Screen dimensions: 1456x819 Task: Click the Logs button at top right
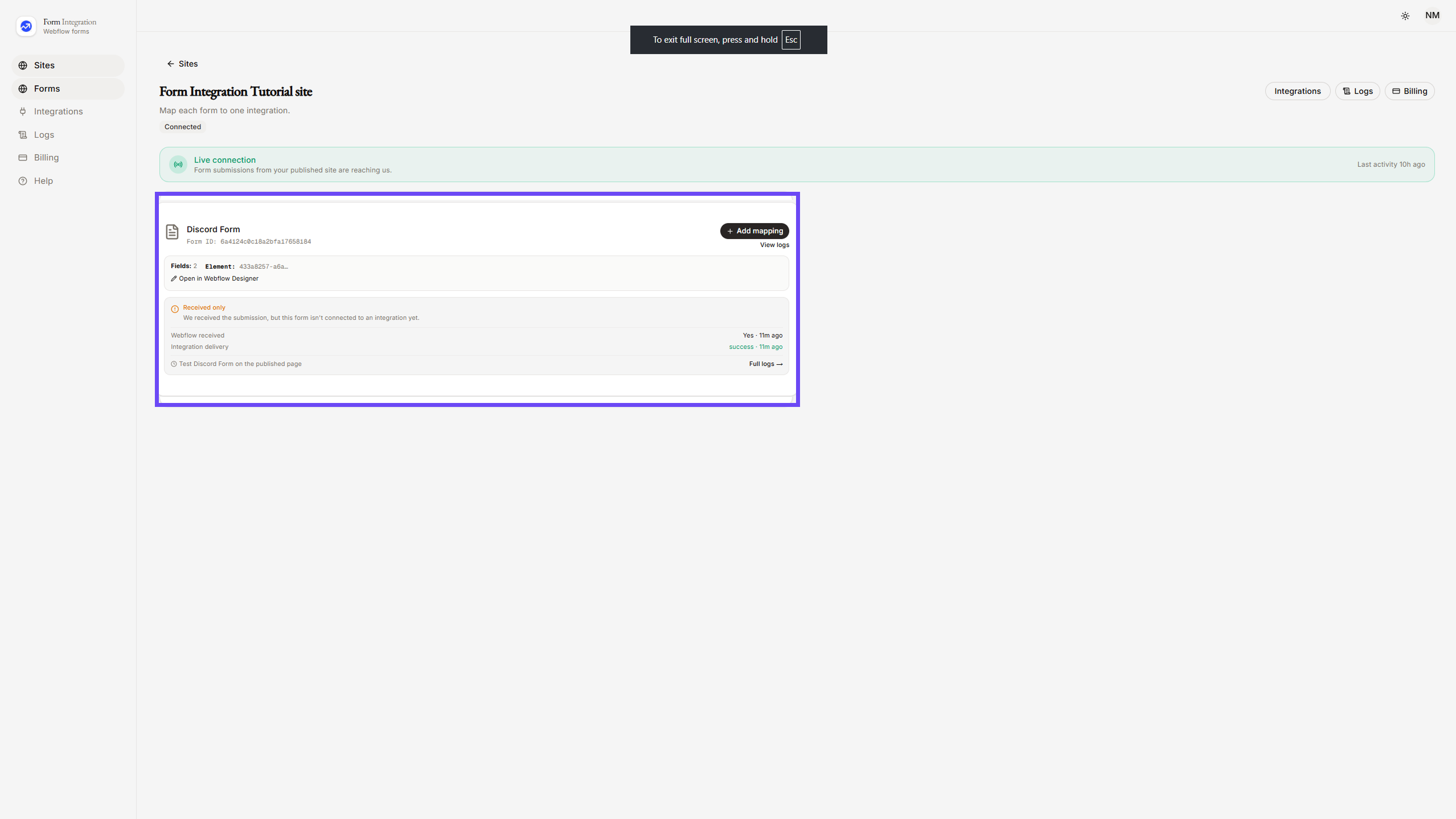tap(1357, 91)
